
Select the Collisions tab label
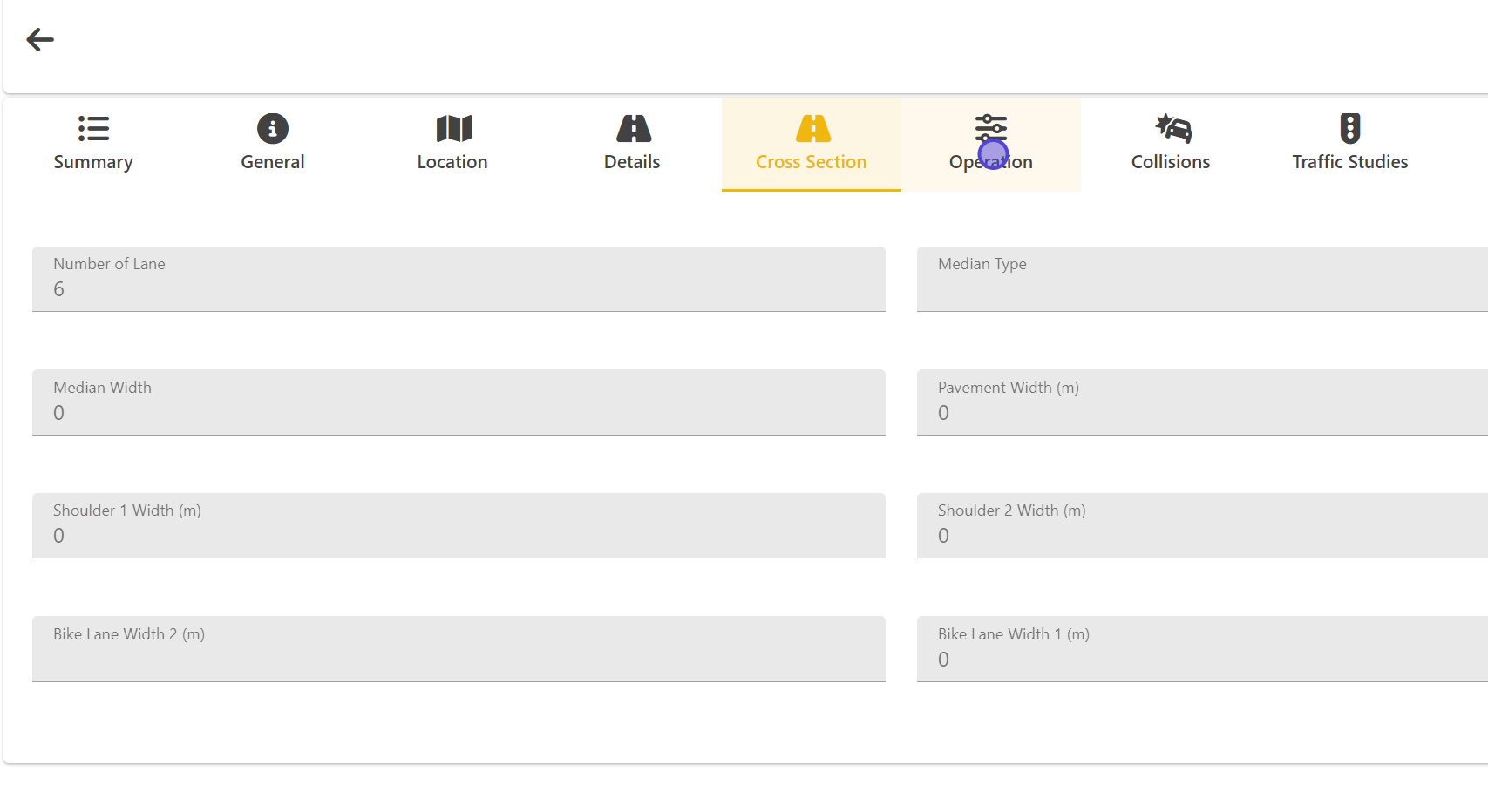coord(1170,162)
